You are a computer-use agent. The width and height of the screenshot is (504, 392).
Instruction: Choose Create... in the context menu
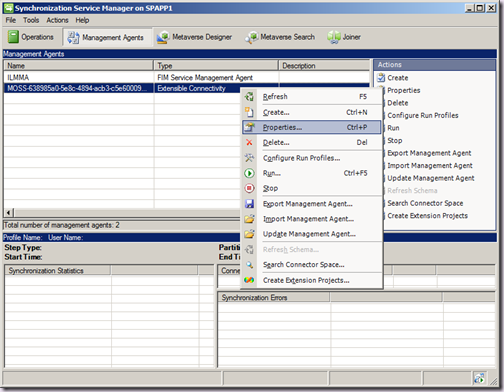(312, 112)
